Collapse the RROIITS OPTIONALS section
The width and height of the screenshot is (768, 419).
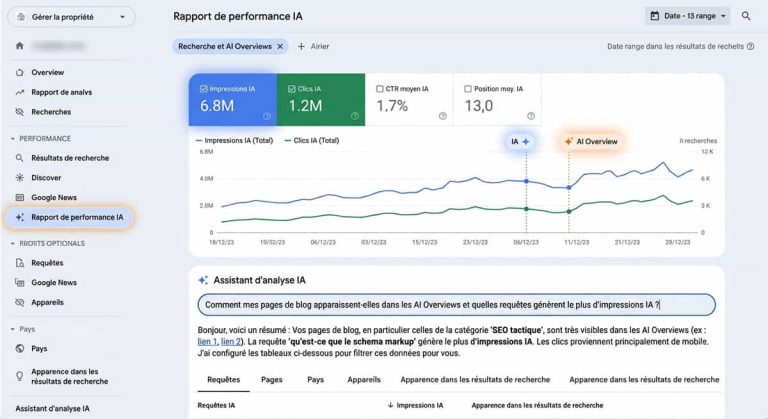click(48, 244)
